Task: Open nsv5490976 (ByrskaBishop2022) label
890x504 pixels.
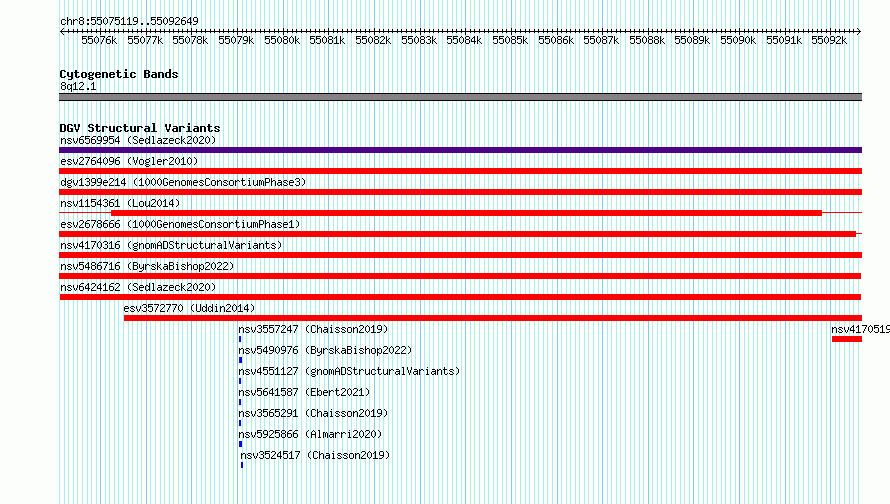Action: [x=325, y=350]
